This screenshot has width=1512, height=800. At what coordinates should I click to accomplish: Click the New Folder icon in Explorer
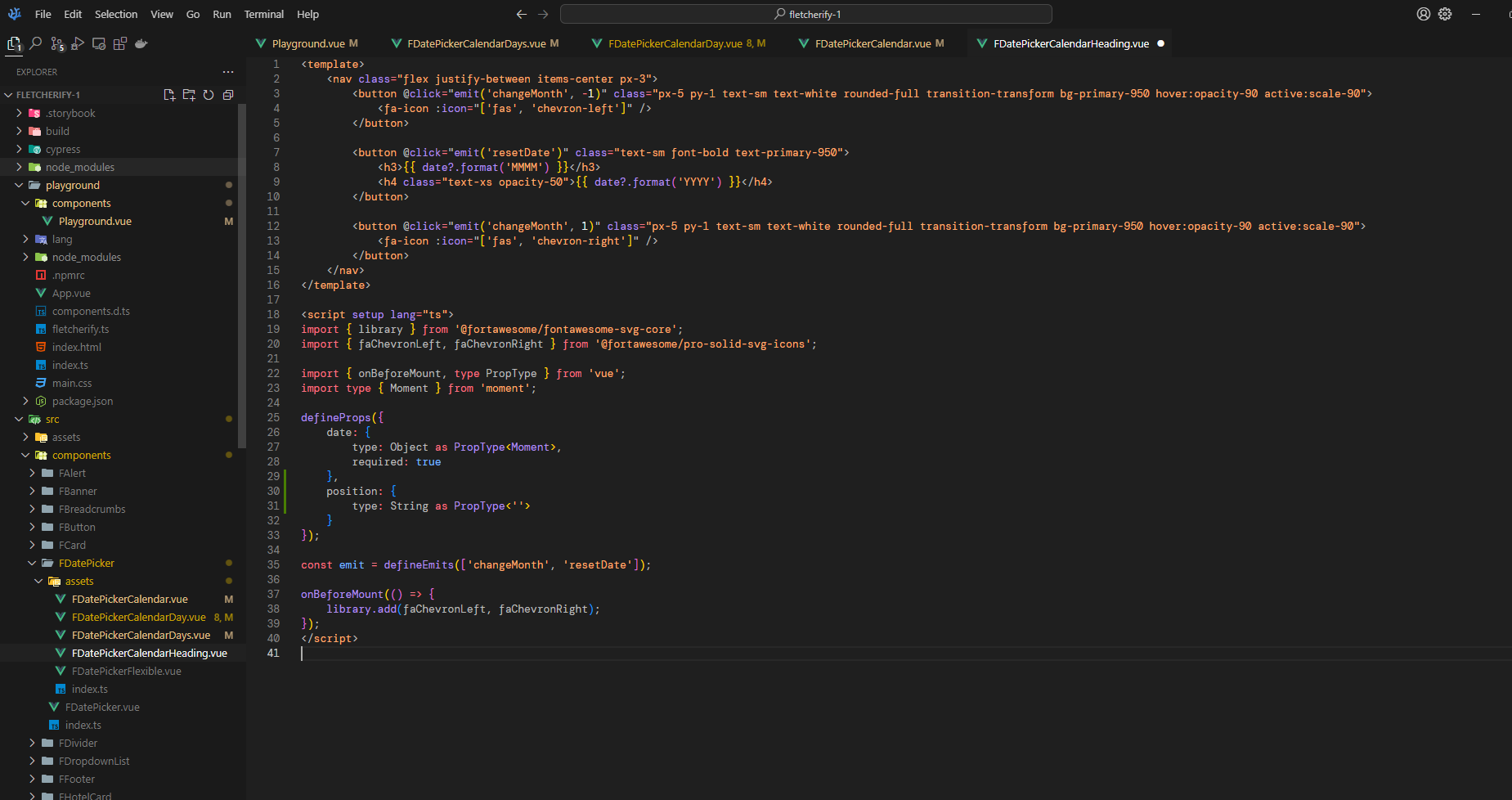pos(189,95)
